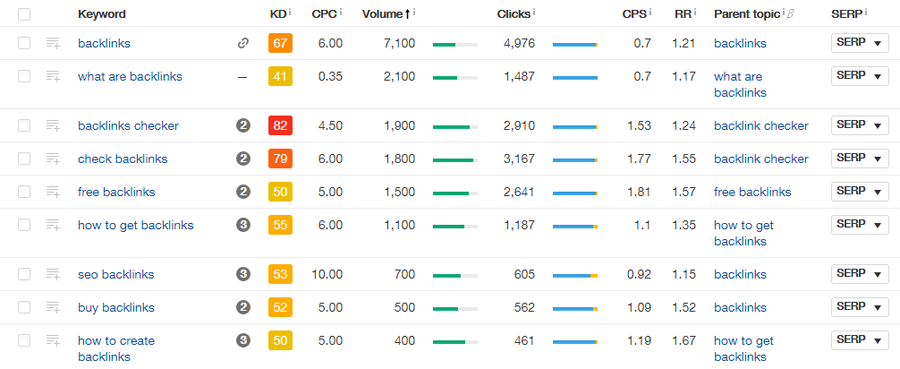Open the 'backlinks' keyword link

click(x=104, y=44)
